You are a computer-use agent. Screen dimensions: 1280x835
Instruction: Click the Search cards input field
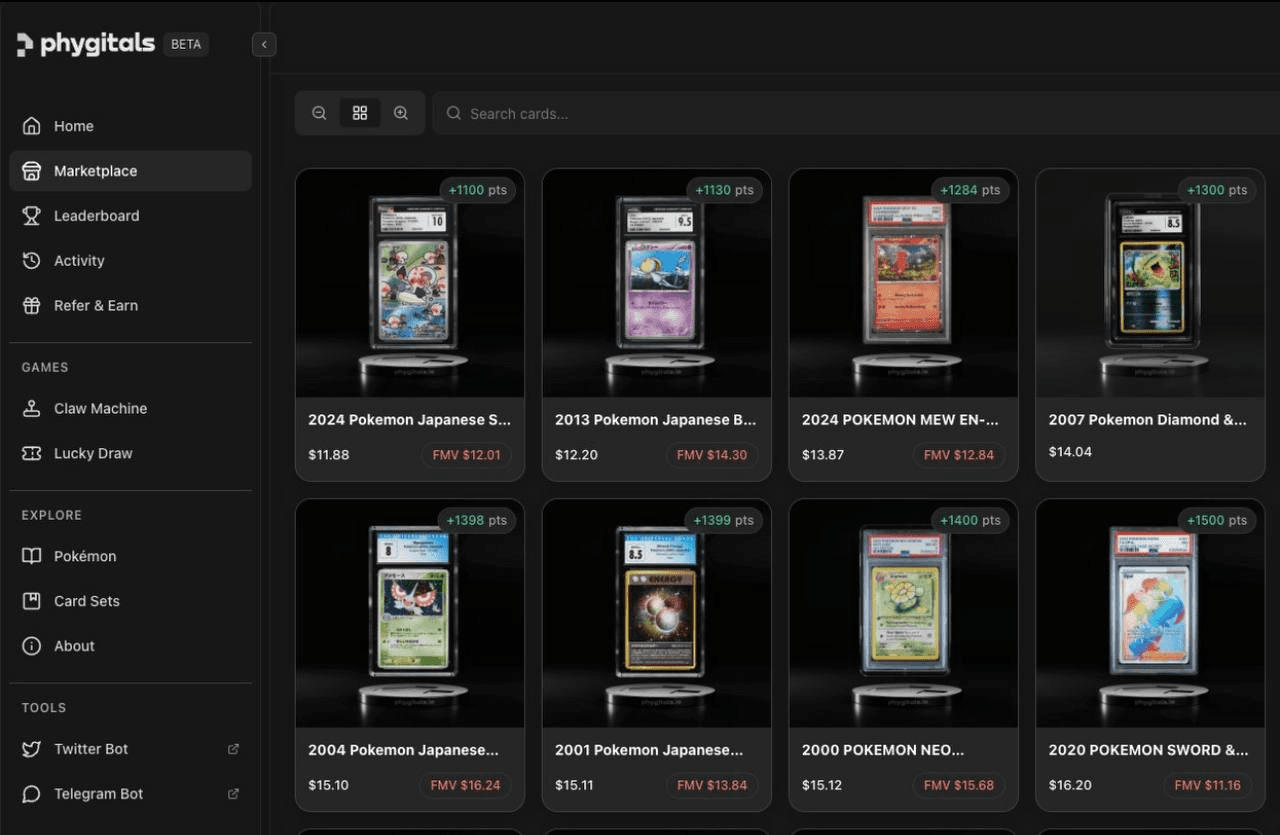pos(857,114)
